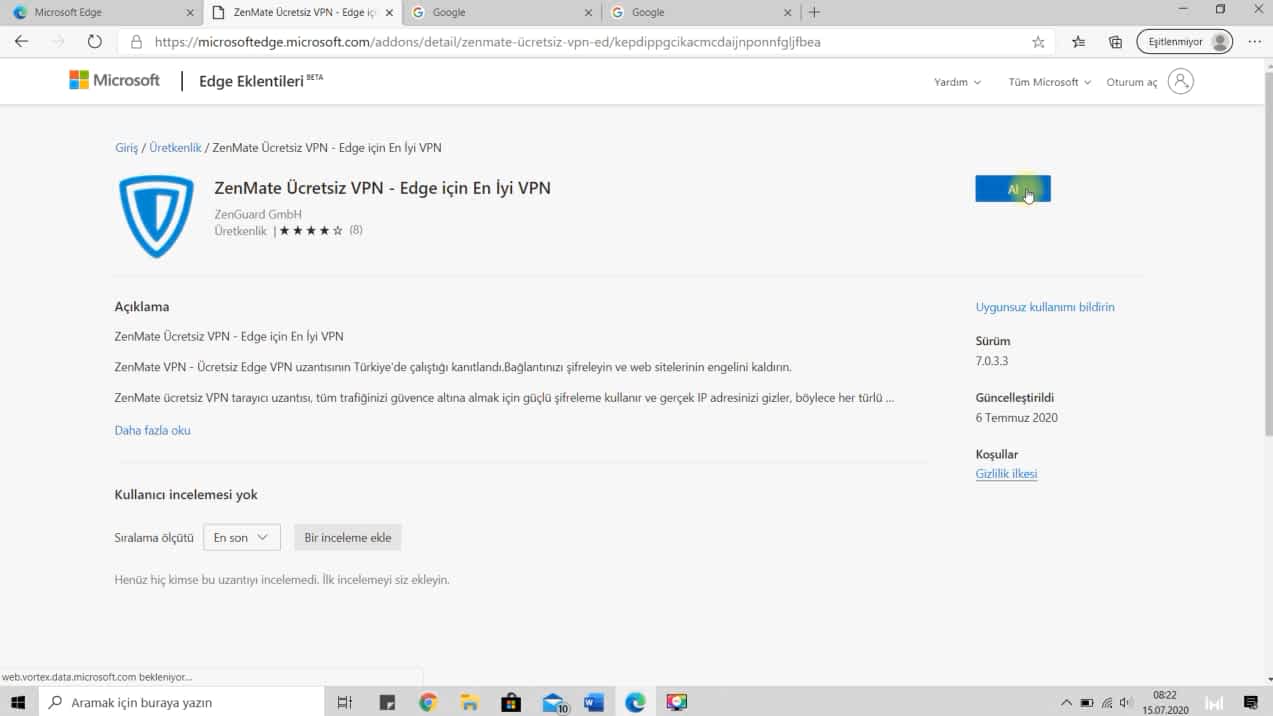
Task: Click the browser Back arrow
Action: click(x=21, y=42)
